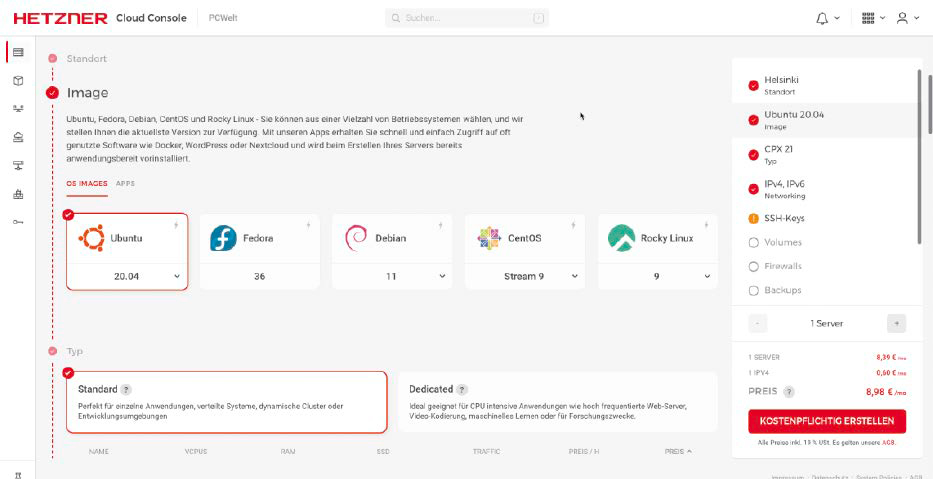This screenshot has height=479, width=933.
Task: Click the lightning icon on Fedora card
Action: 308,225
